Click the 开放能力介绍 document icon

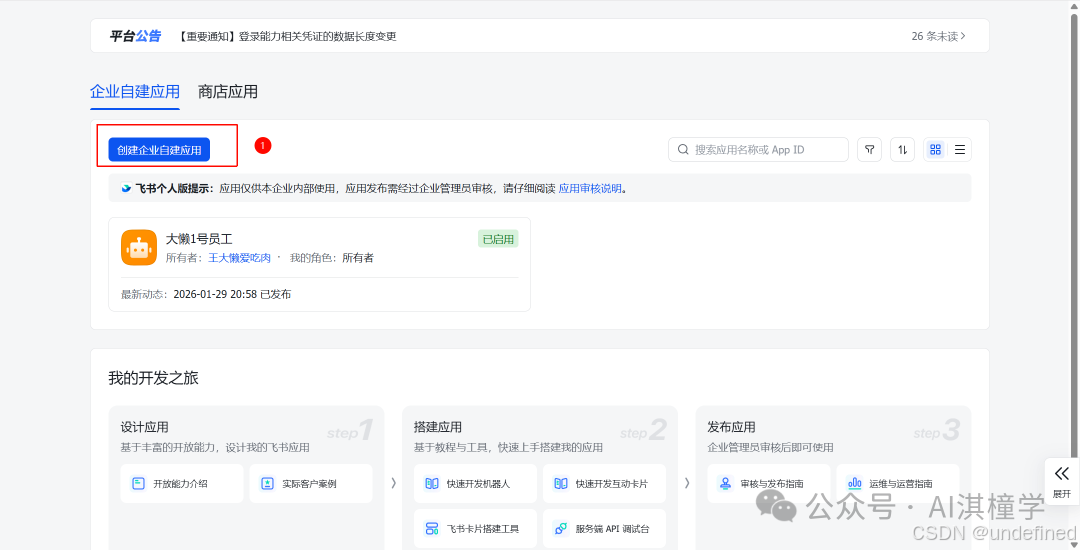click(x=138, y=483)
